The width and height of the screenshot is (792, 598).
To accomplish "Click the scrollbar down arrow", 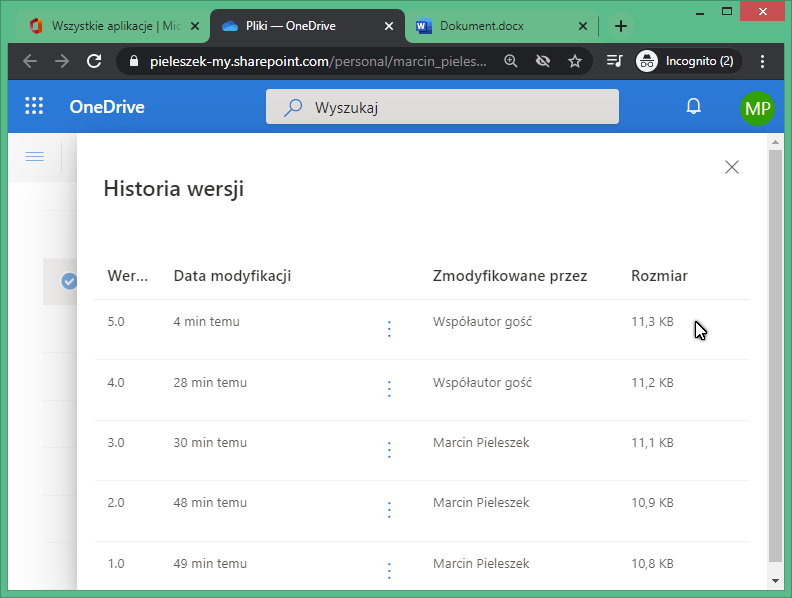I will 775,581.
